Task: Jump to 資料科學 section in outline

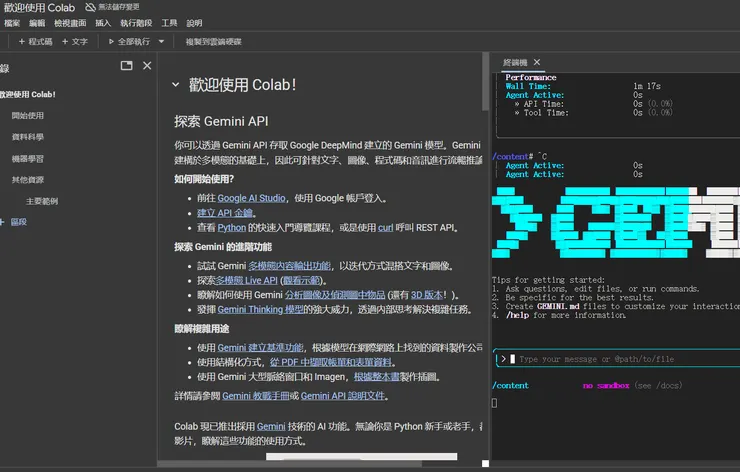Action: (28, 137)
